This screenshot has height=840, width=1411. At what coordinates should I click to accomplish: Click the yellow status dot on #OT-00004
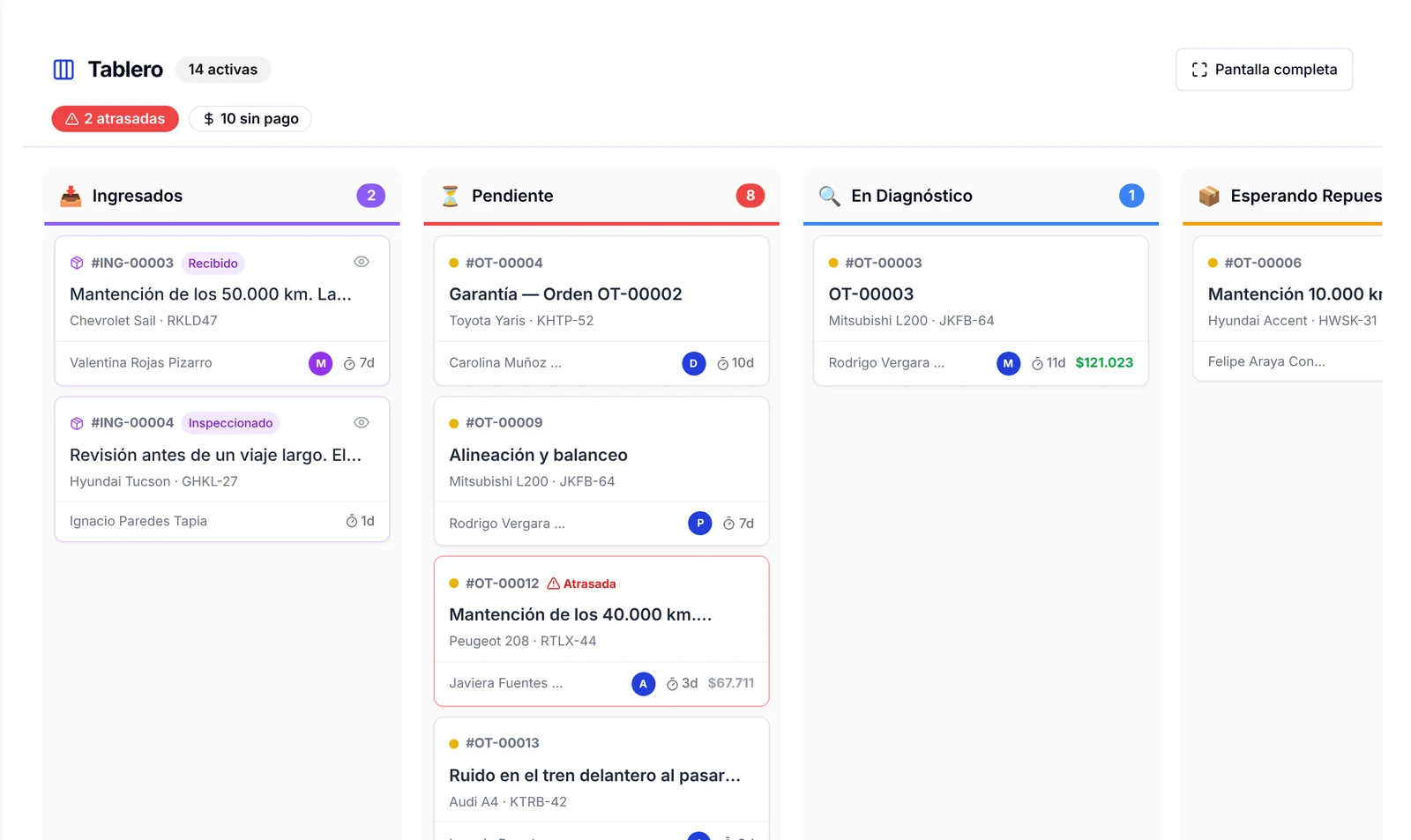[x=454, y=263]
